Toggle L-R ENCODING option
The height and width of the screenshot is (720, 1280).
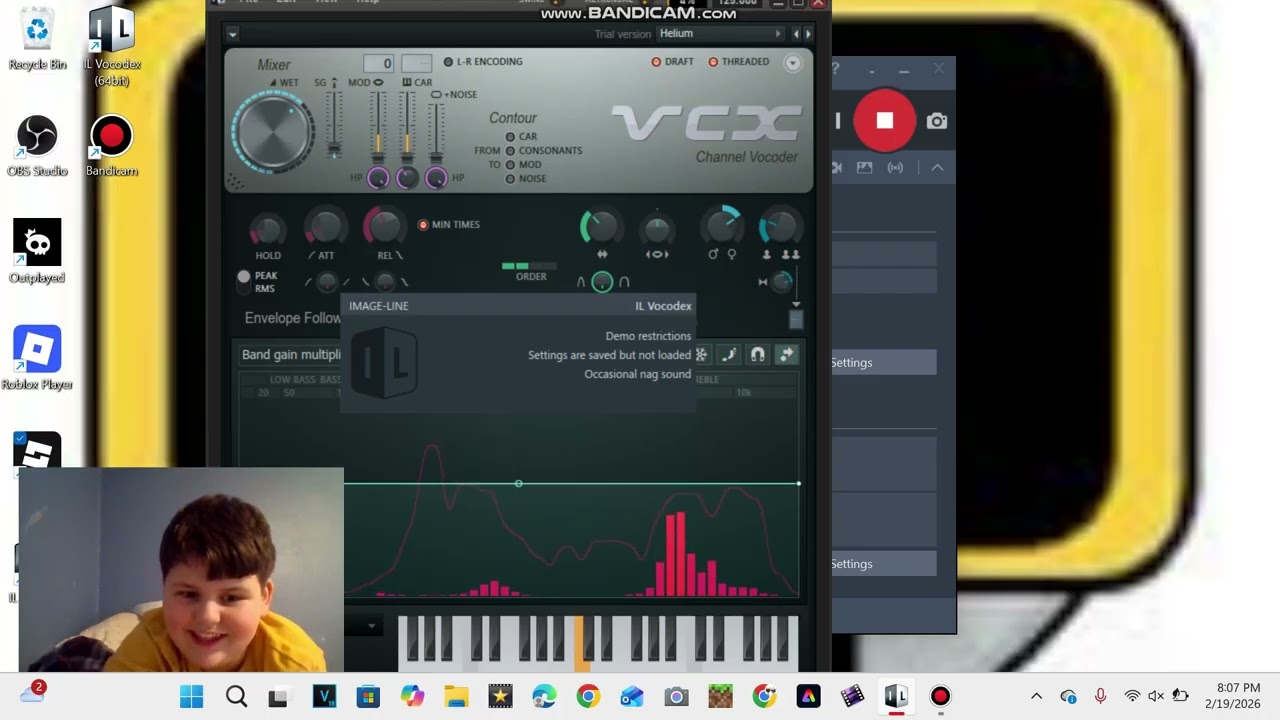click(x=483, y=62)
